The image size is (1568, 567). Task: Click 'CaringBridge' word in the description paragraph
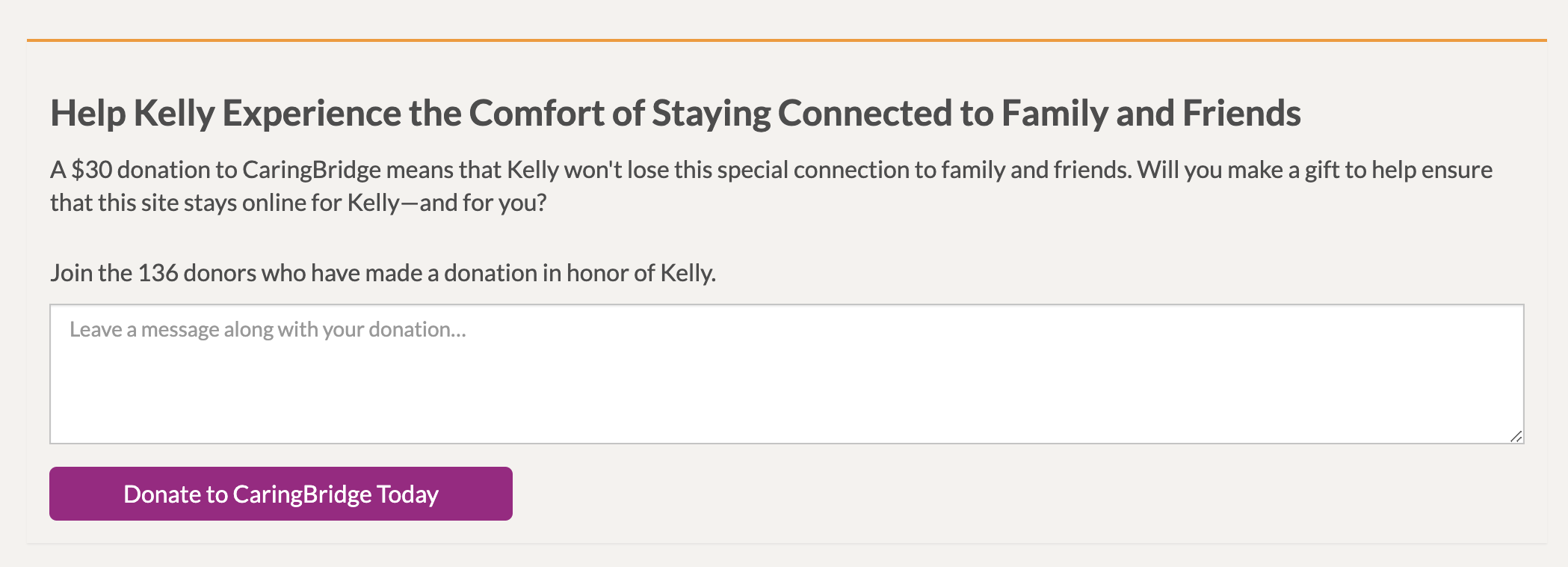(312, 171)
